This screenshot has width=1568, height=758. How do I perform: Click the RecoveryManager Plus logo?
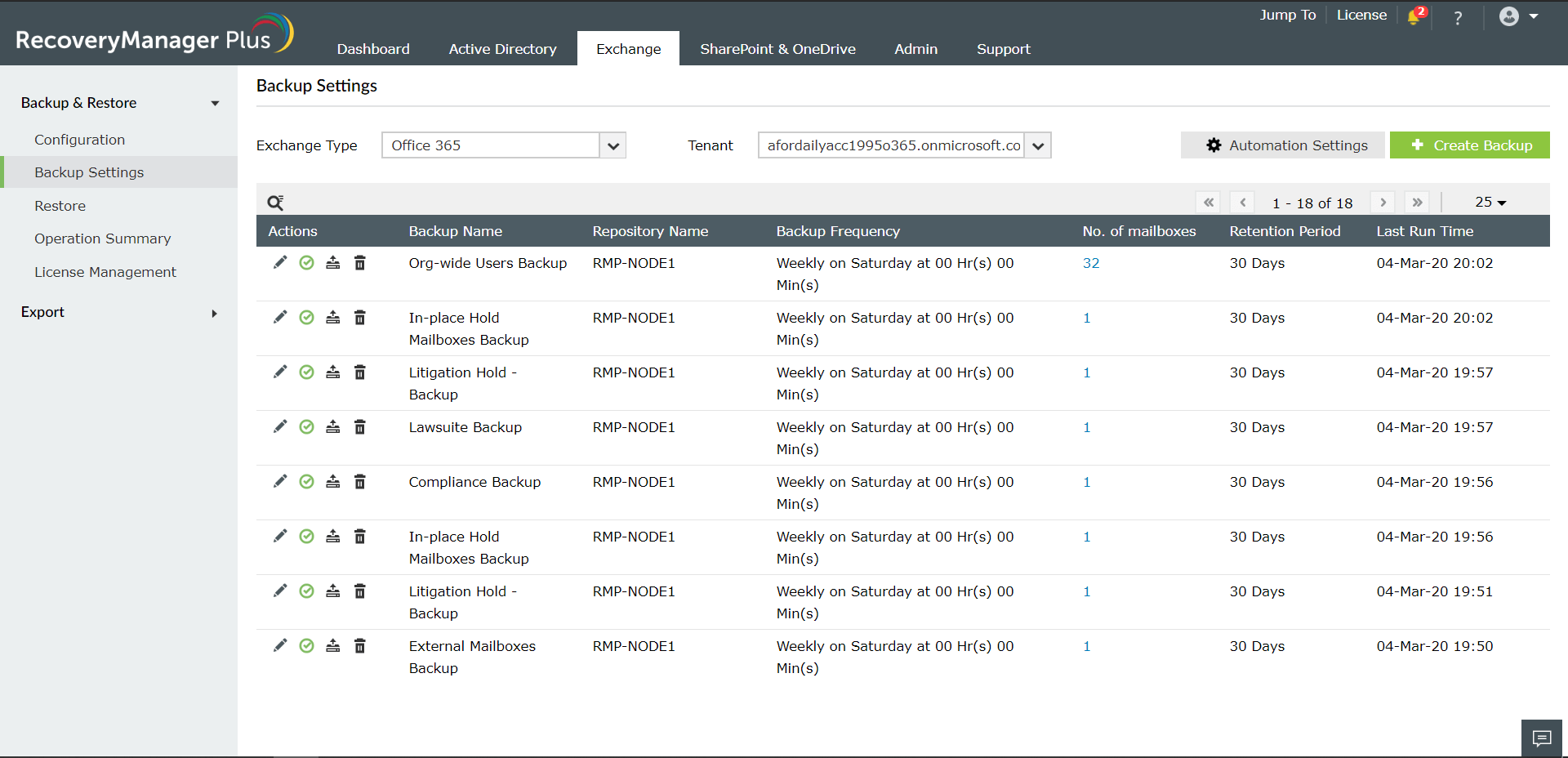pyautogui.click(x=154, y=35)
